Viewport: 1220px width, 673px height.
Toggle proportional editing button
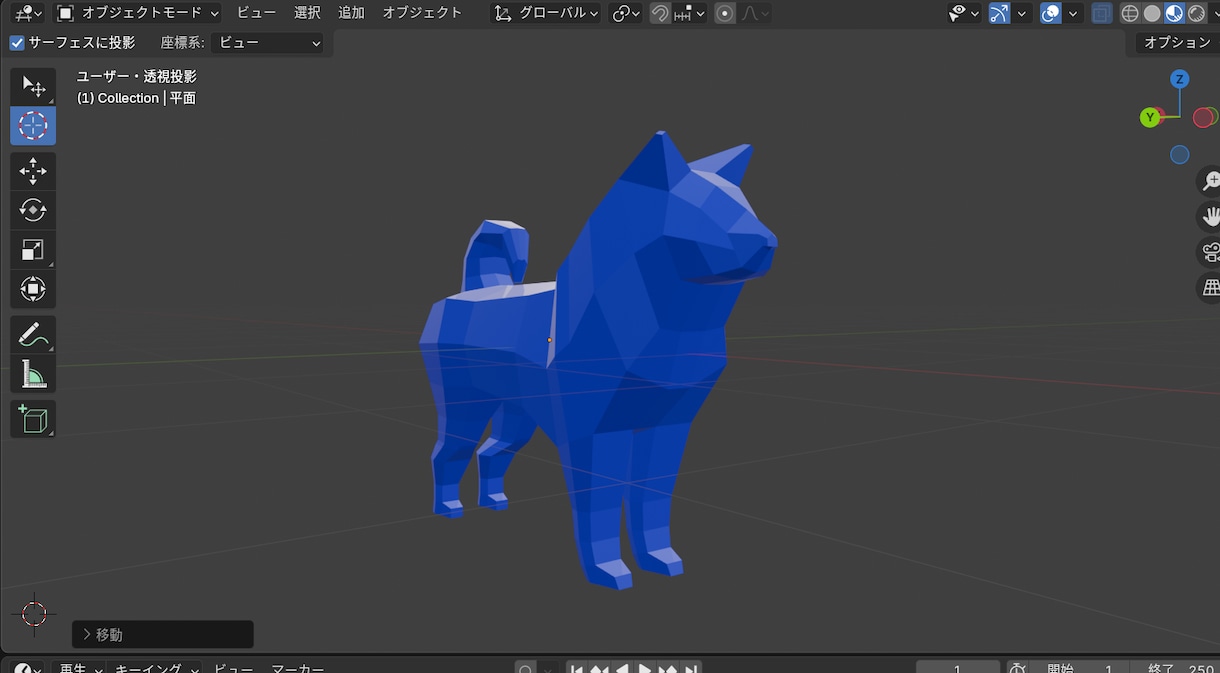pyautogui.click(x=725, y=13)
